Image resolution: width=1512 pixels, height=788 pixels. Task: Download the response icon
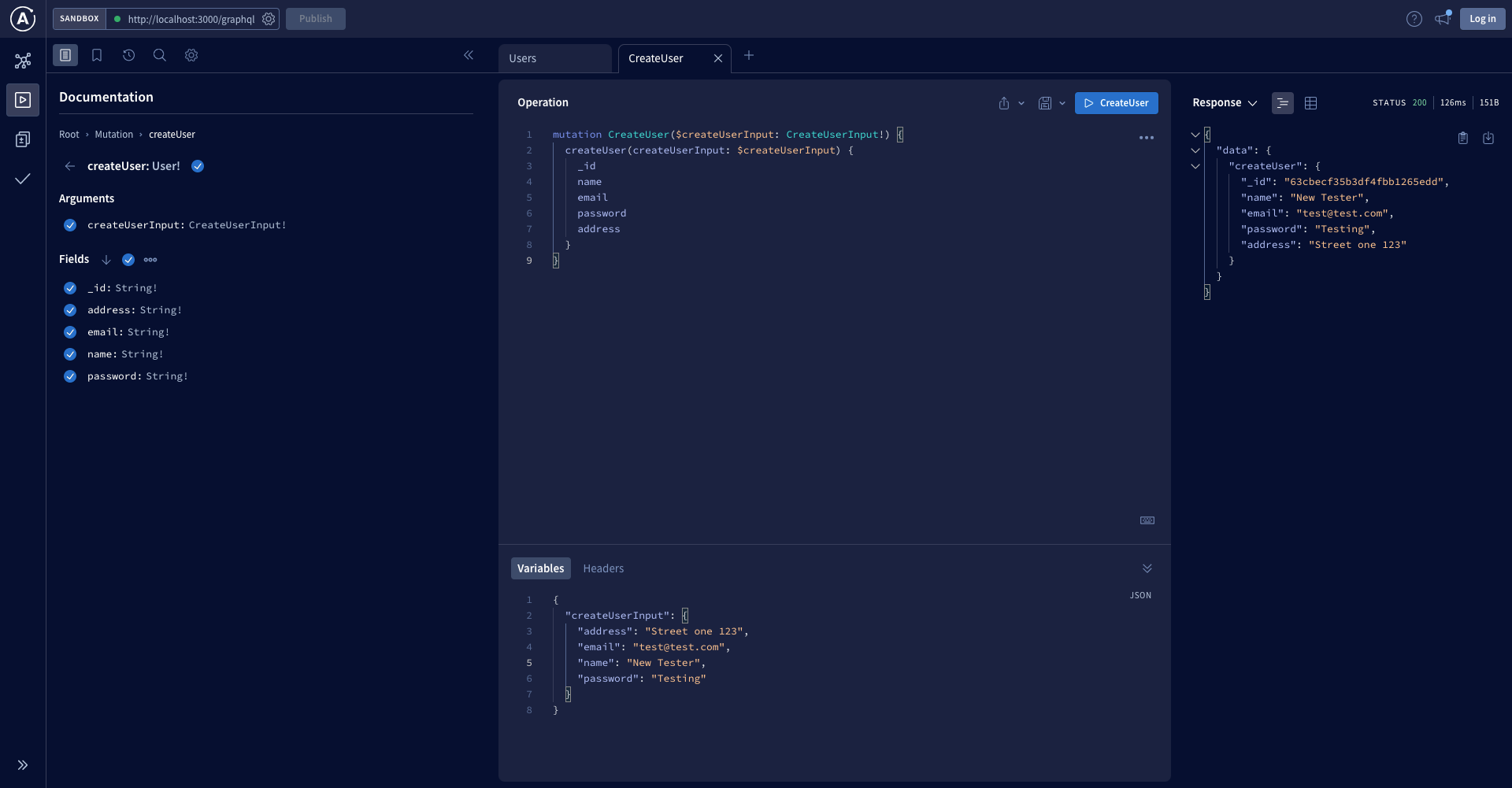click(1488, 139)
